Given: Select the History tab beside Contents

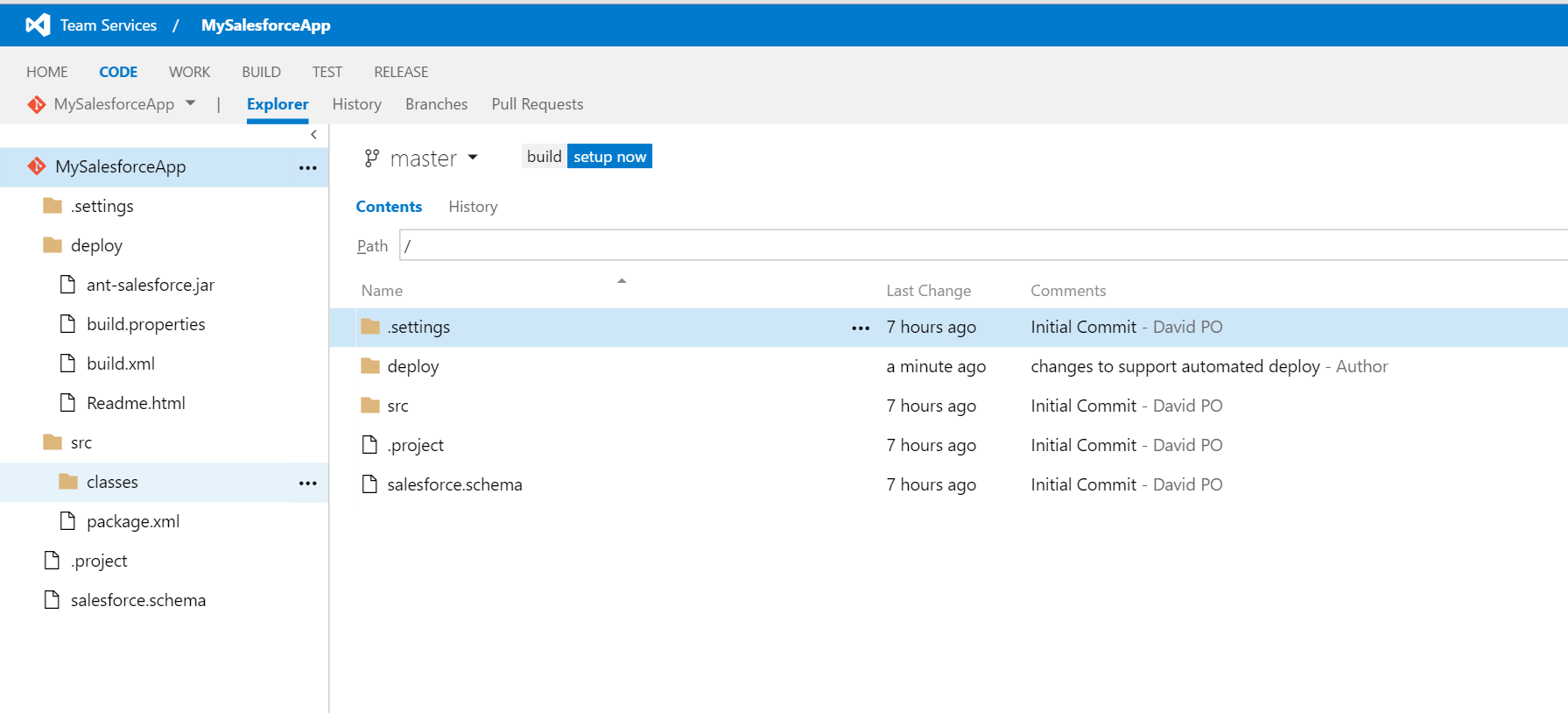Looking at the screenshot, I should coord(473,207).
